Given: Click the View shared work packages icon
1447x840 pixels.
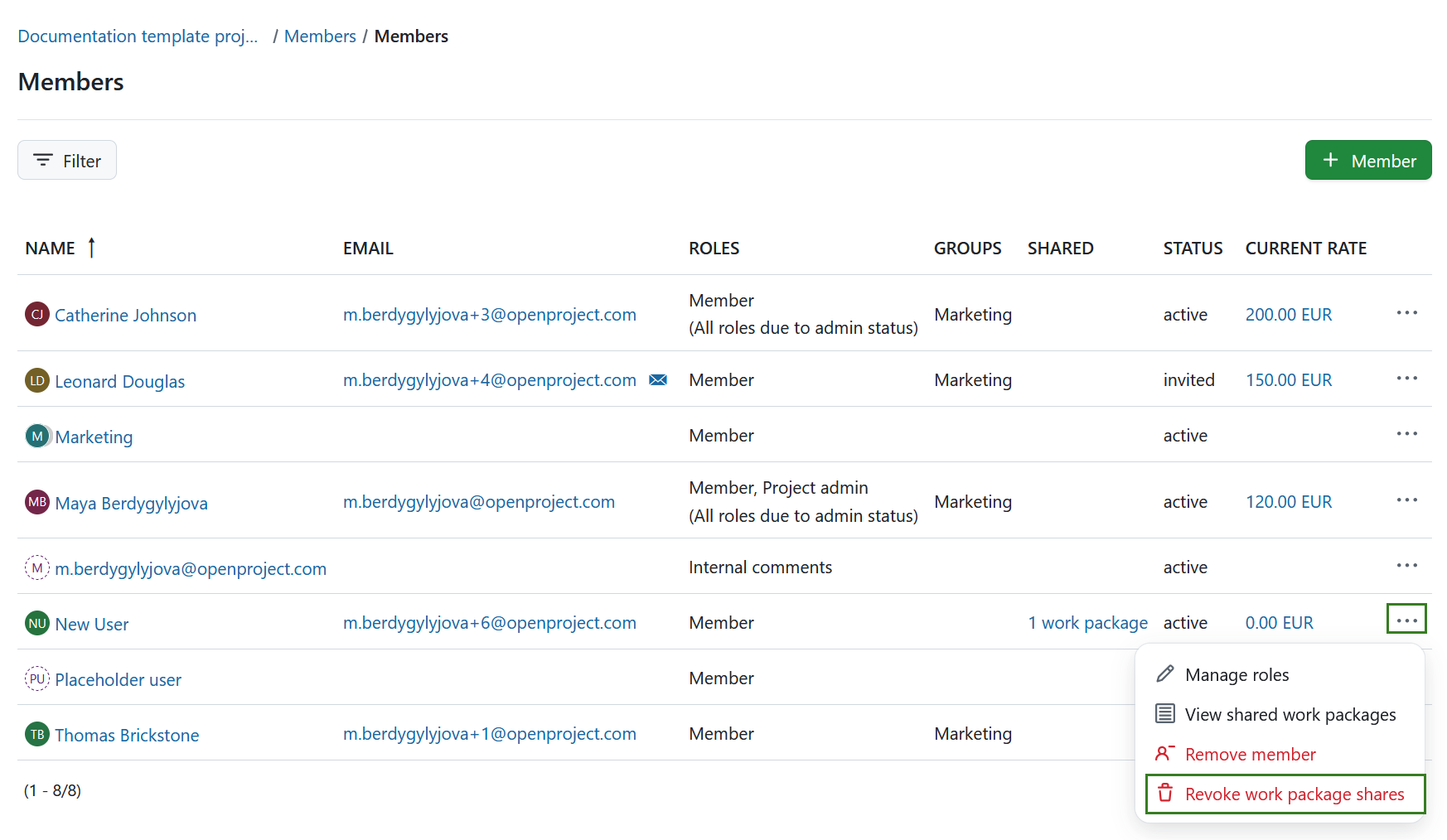Looking at the screenshot, I should (x=1166, y=713).
